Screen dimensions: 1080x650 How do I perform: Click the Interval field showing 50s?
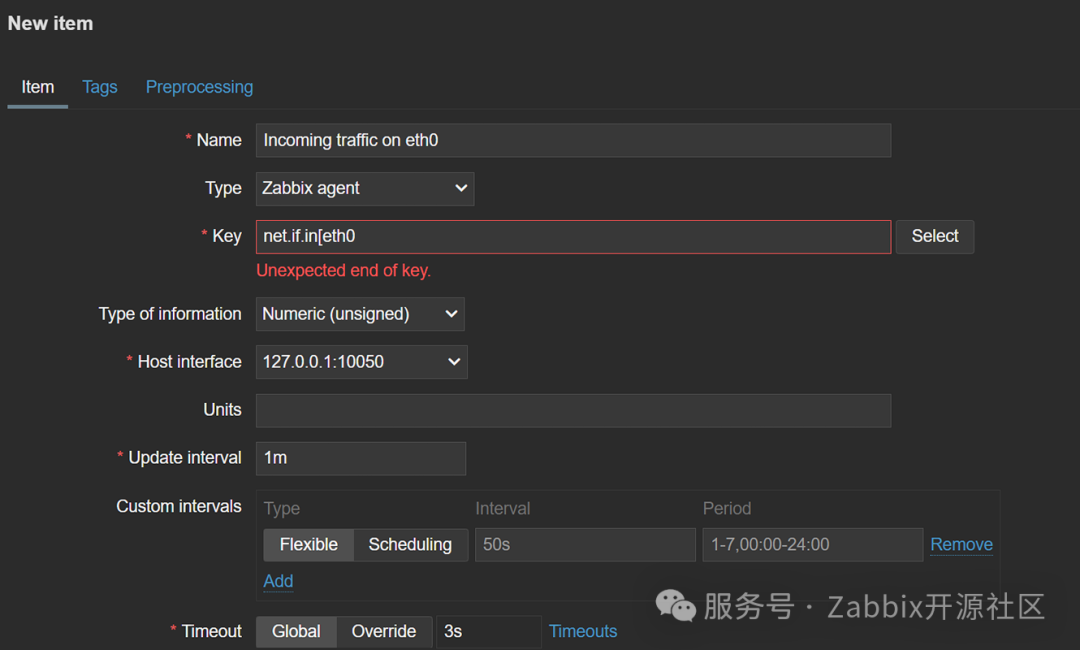pos(584,545)
